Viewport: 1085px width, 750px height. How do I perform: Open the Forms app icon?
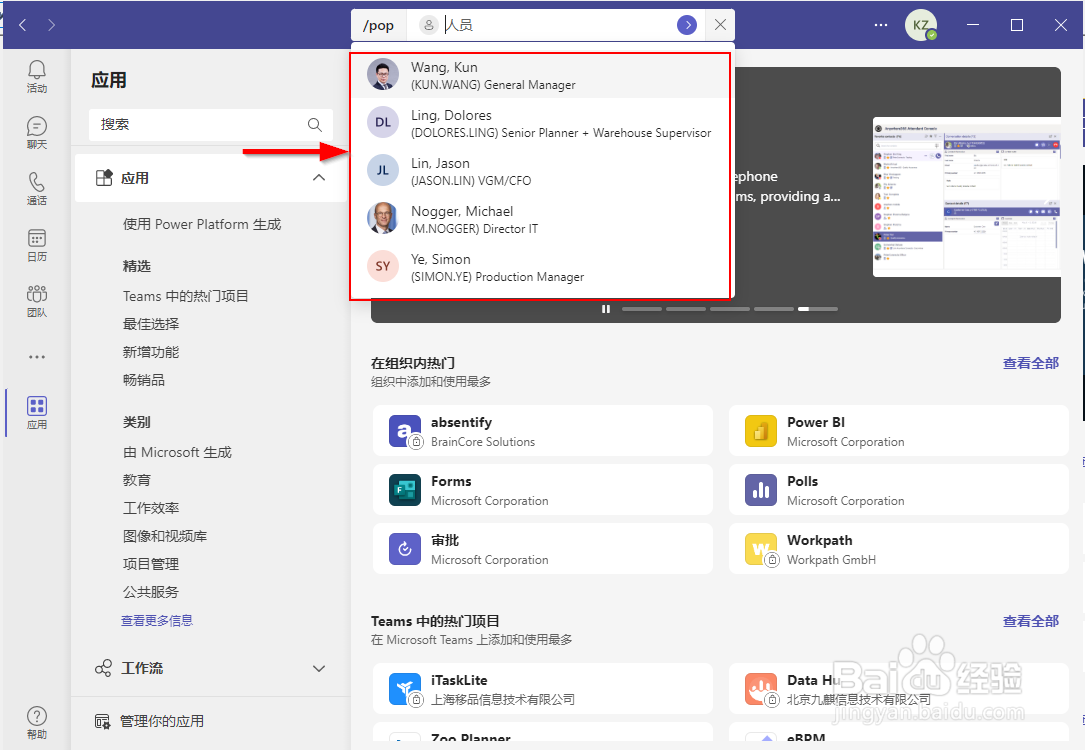point(405,490)
